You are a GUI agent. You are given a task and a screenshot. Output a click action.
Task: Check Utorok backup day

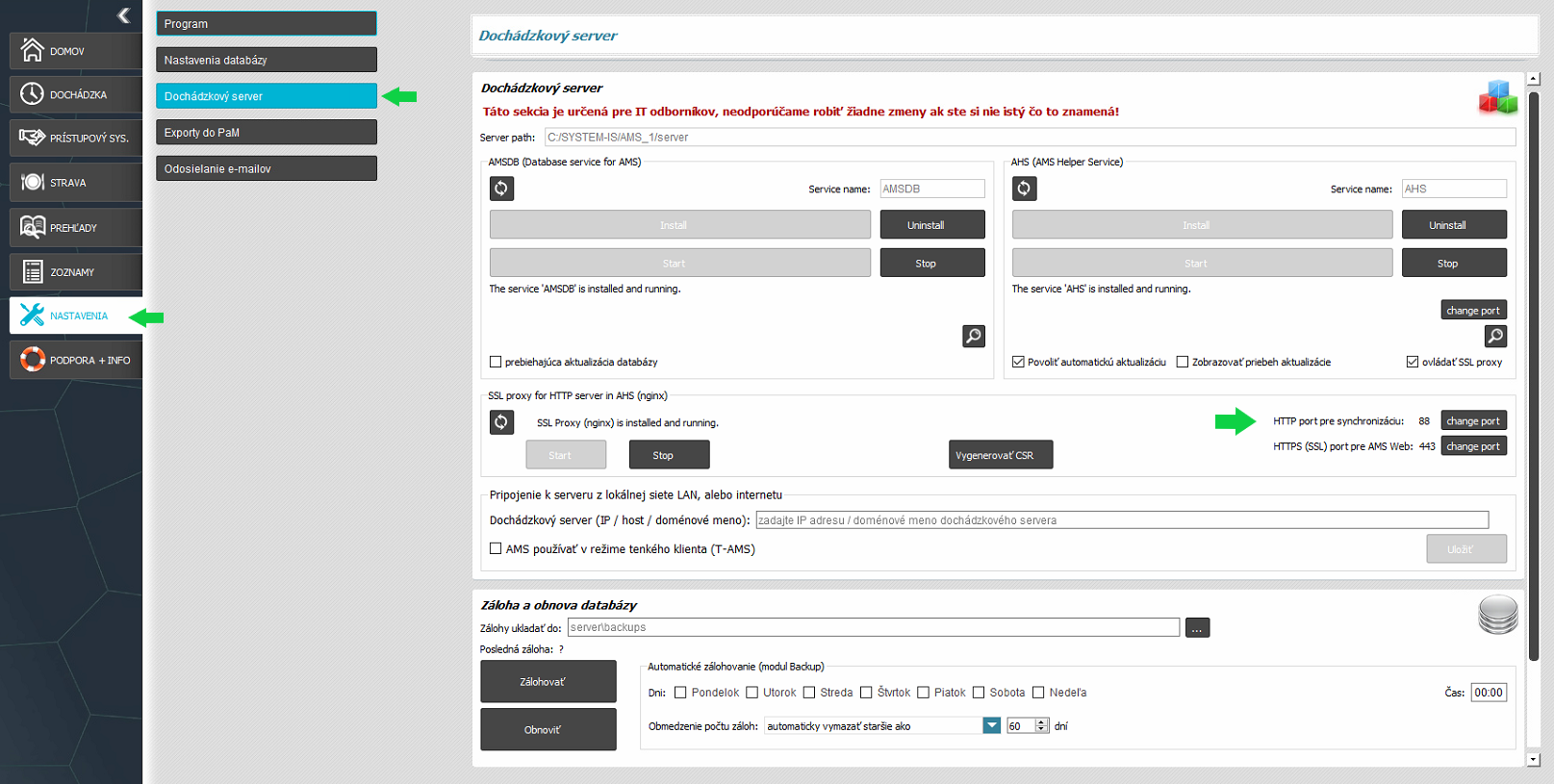click(x=752, y=693)
